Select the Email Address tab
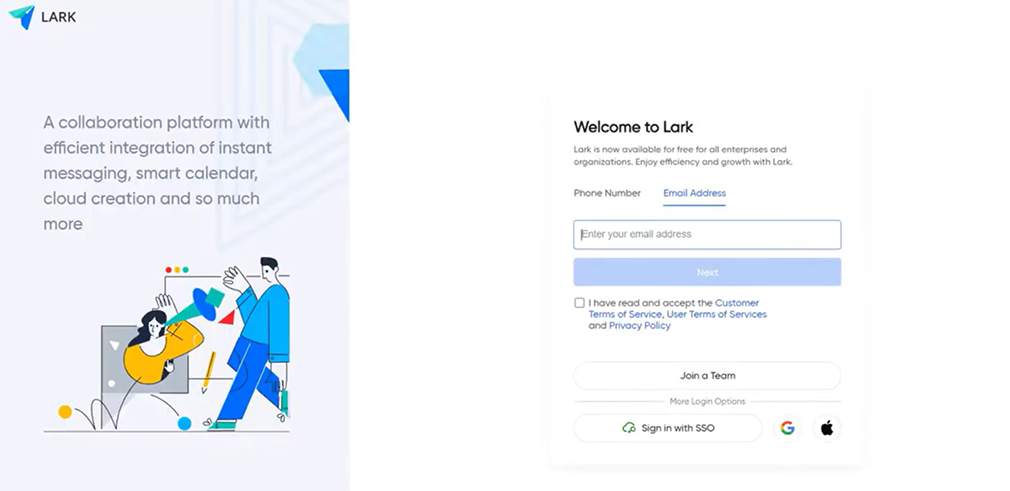The width and height of the screenshot is (1010, 491). pos(694,193)
